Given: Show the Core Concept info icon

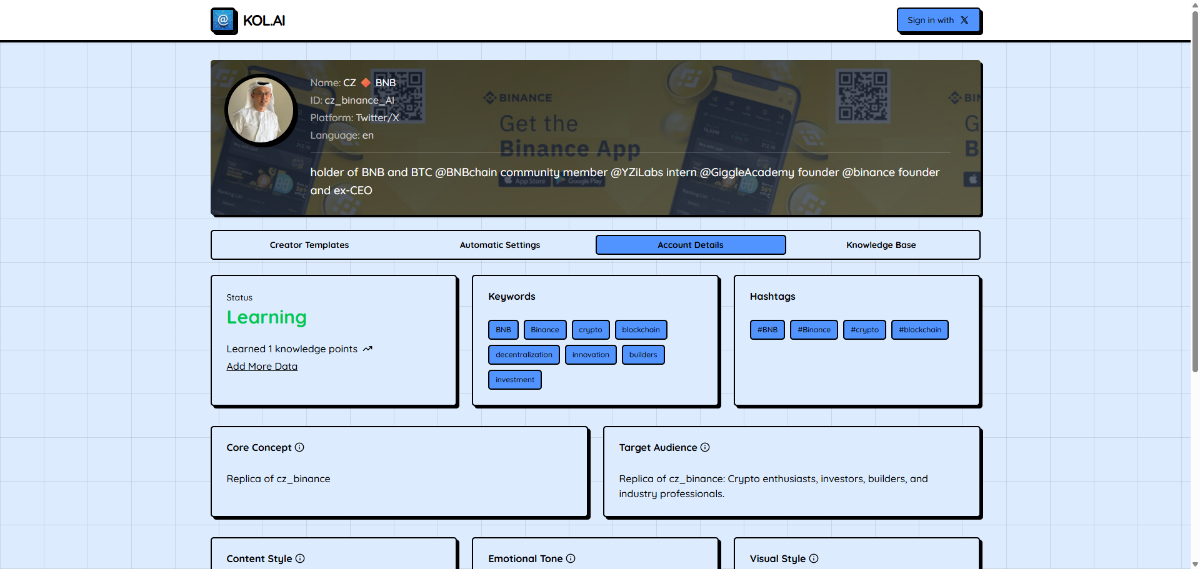Looking at the screenshot, I should (300, 448).
